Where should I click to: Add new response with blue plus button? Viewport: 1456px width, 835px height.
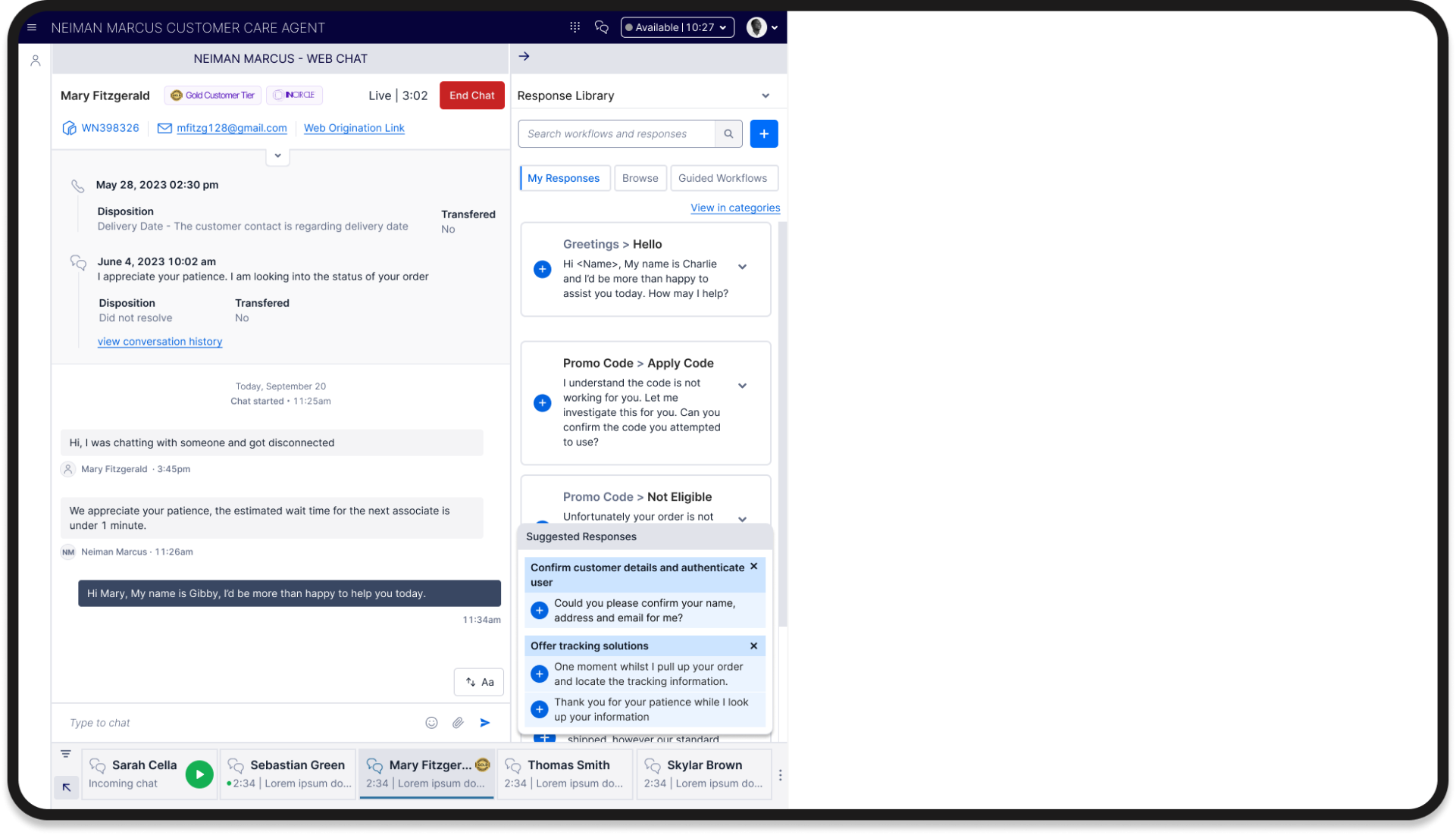[x=763, y=134]
